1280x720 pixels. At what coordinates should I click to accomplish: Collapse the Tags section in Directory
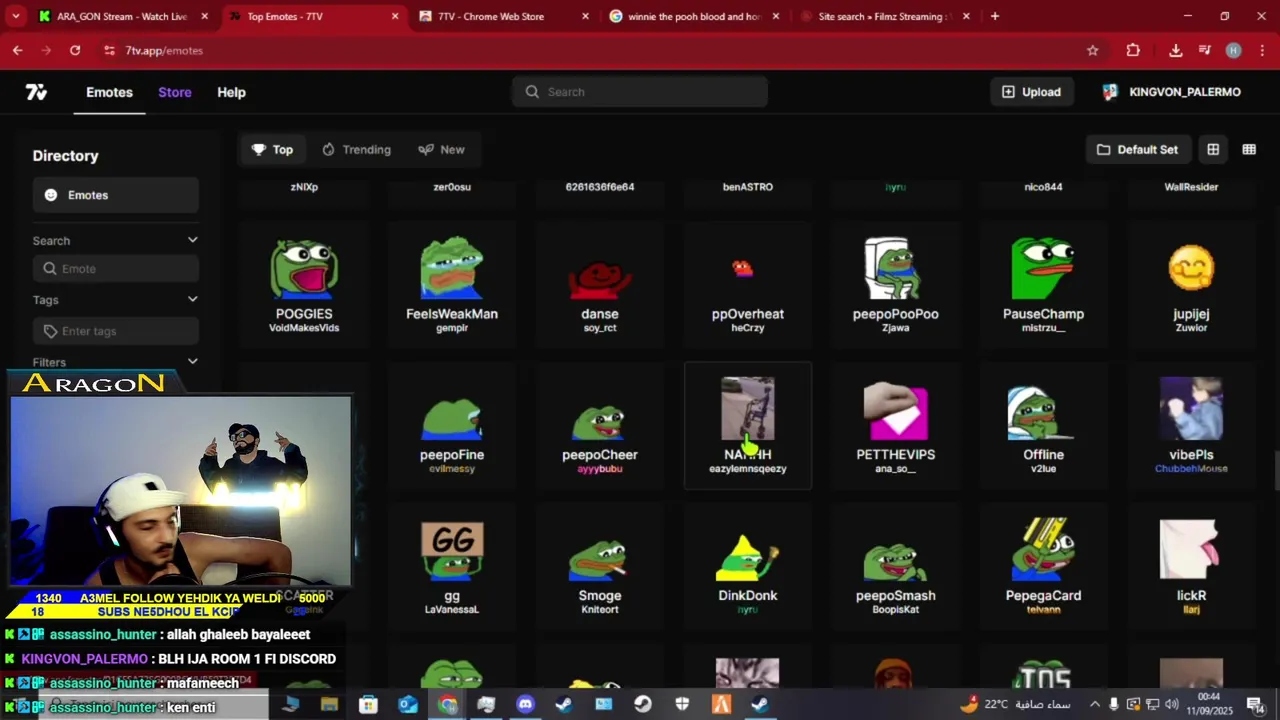(x=192, y=299)
